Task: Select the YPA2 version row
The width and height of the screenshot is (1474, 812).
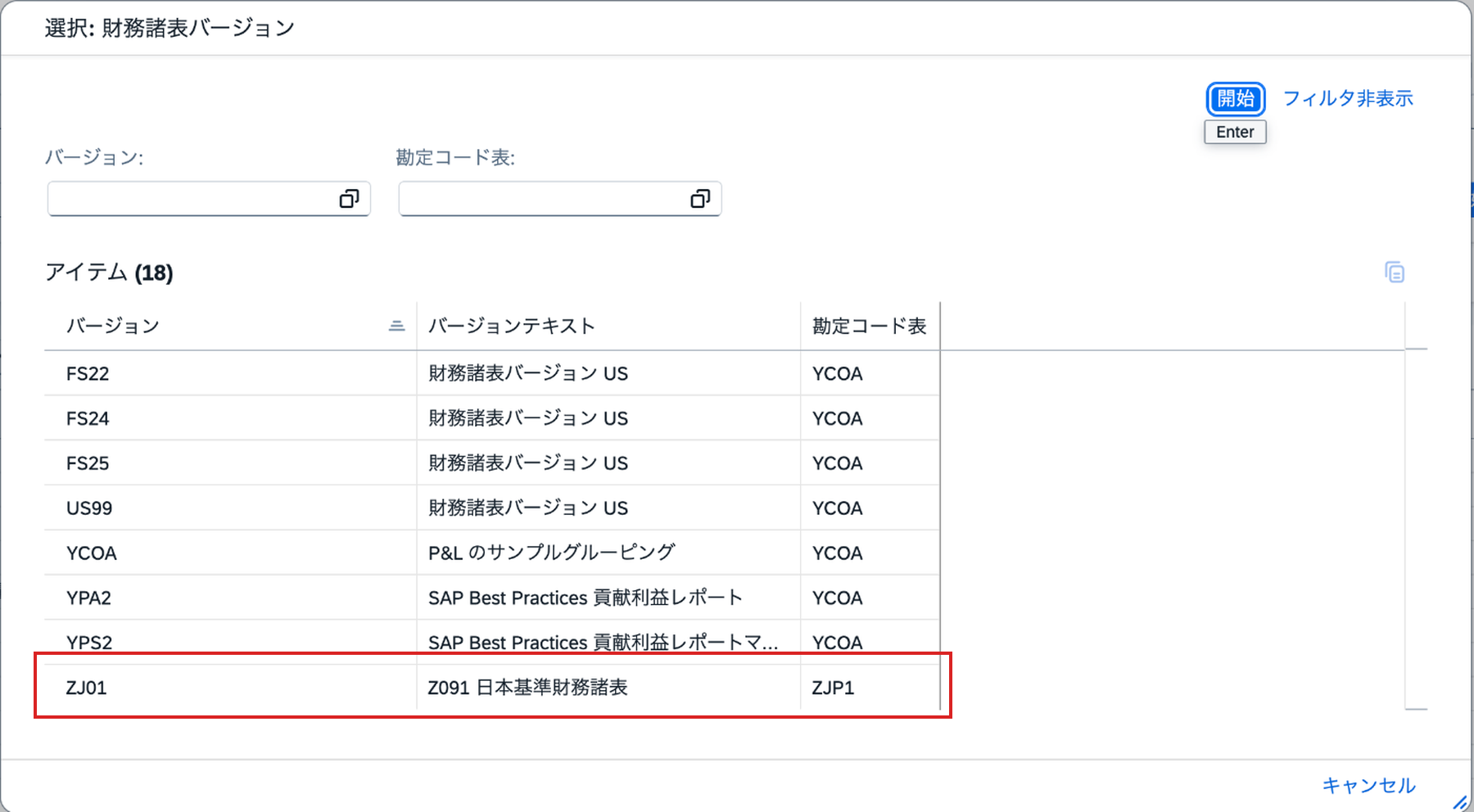Action: 492,598
